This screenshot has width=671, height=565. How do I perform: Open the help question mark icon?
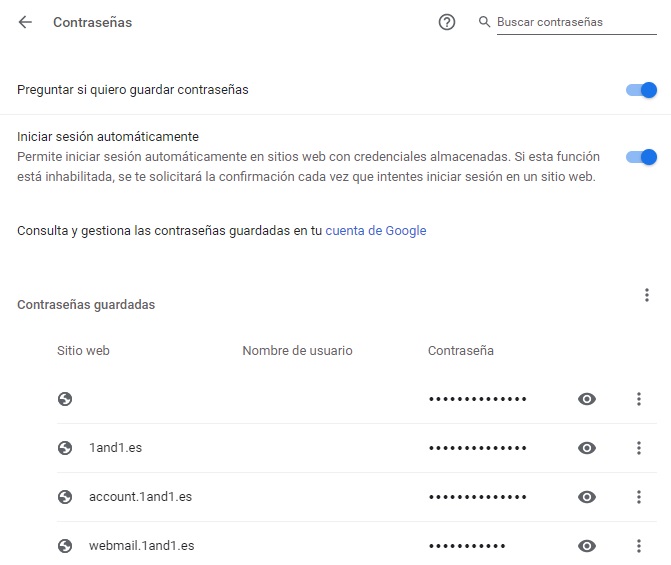tap(447, 22)
